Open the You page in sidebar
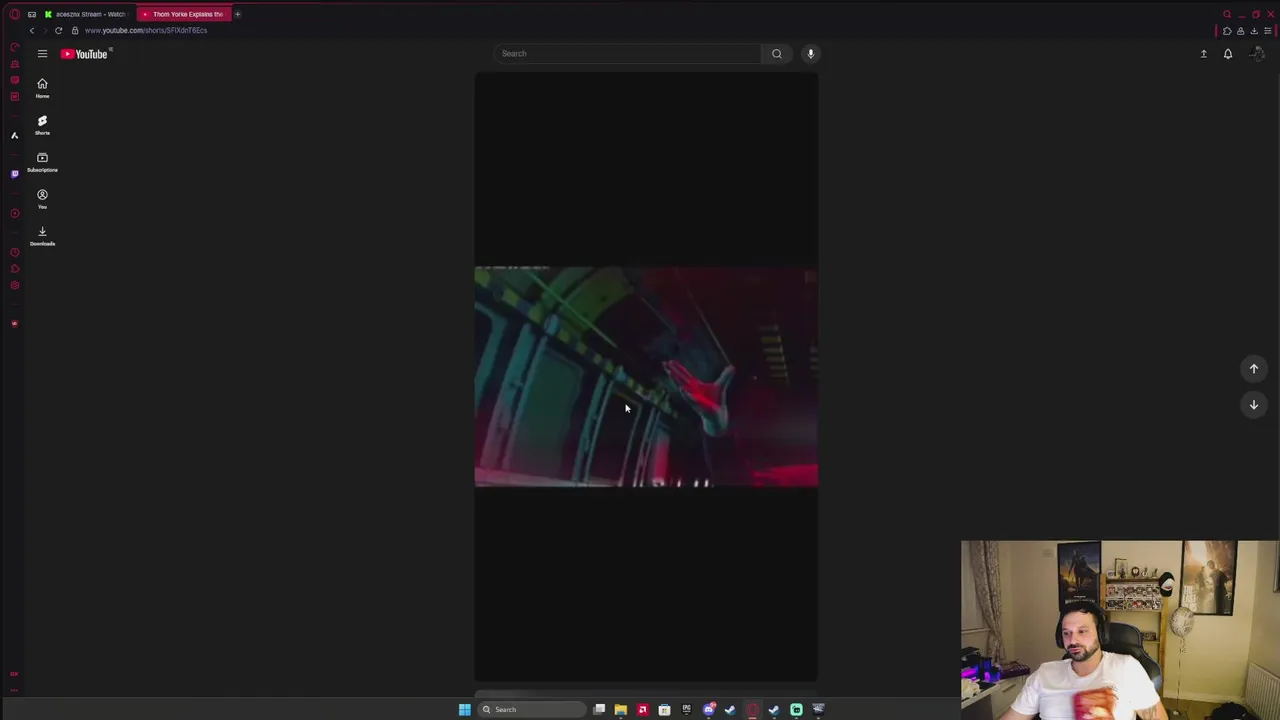The image size is (1280, 720). pos(42,199)
